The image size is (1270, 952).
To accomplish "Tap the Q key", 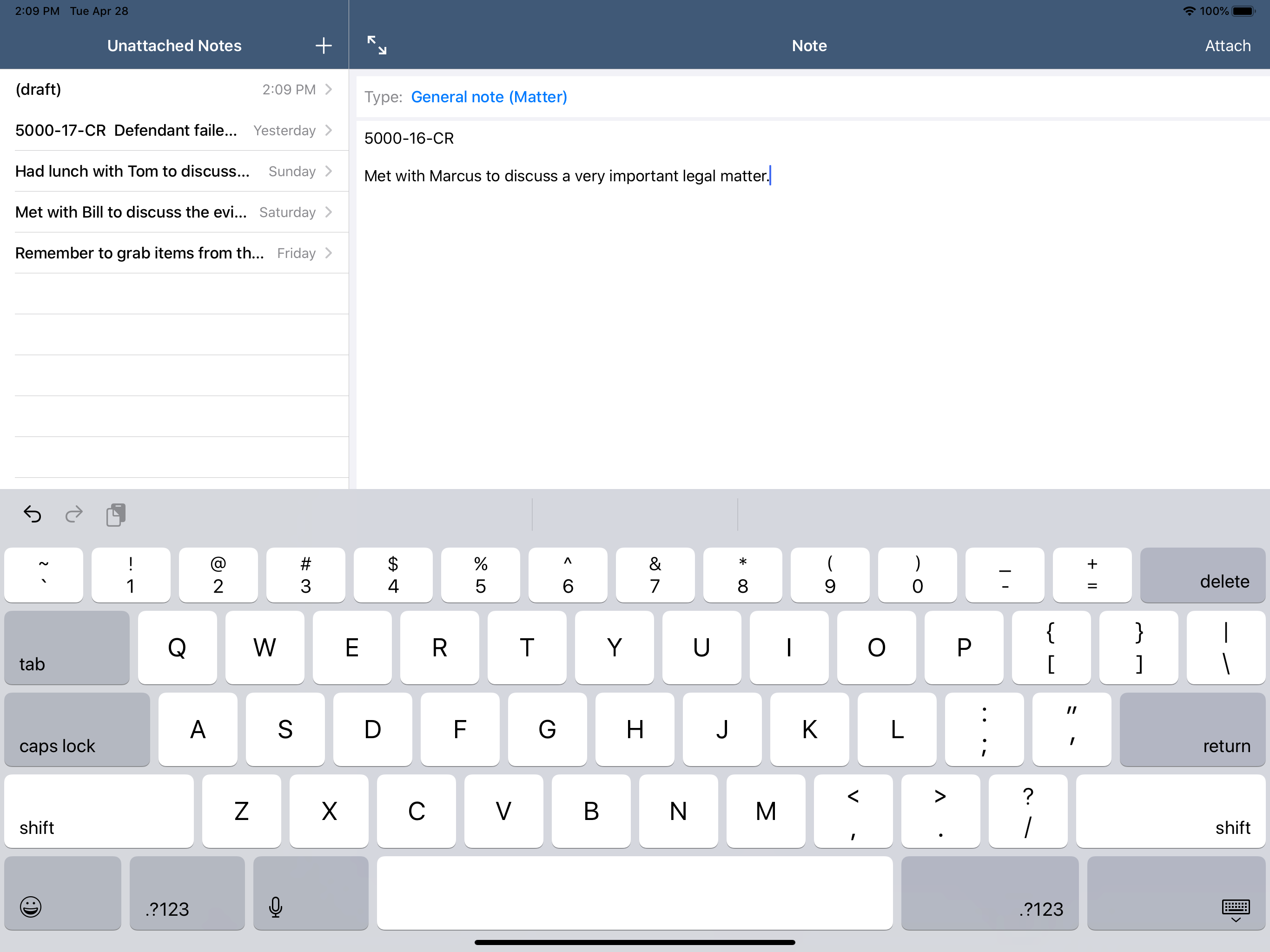I will click(178, 647).
